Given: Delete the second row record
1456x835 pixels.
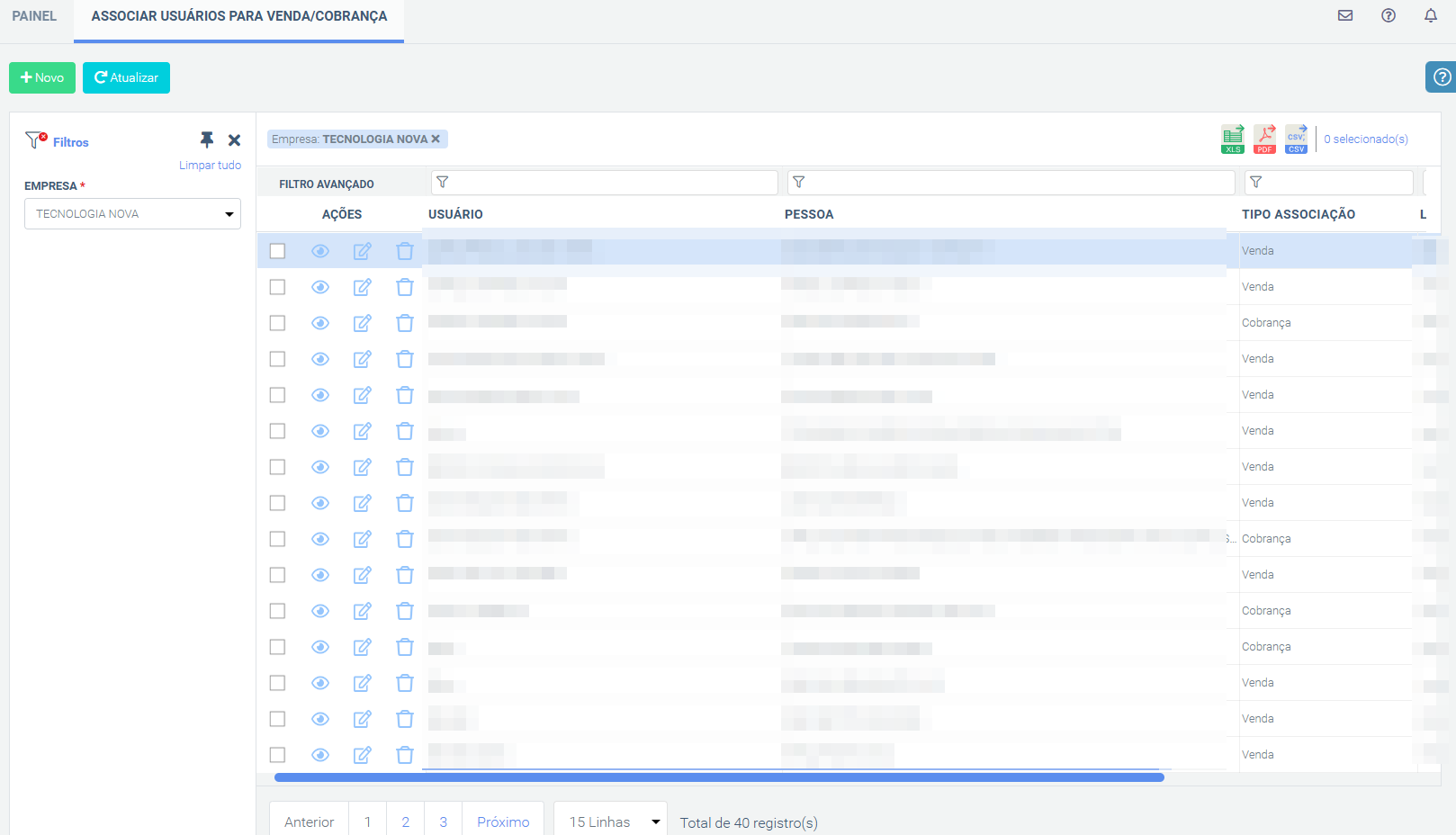Looking at the screenshot, I should click(405, 287).
